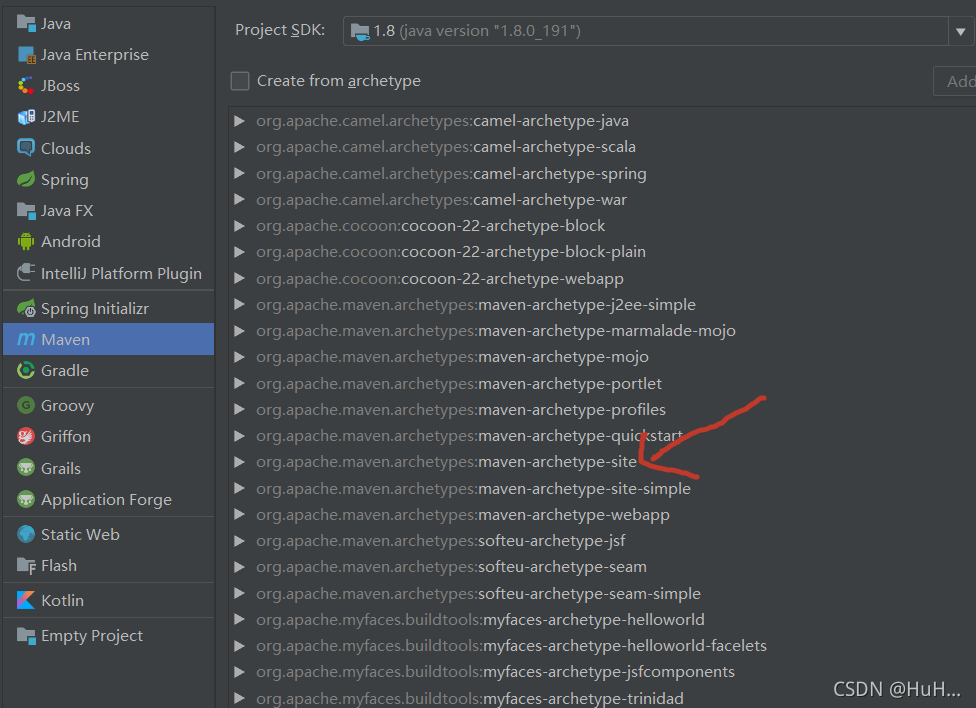Click the SDK folder icon in the Project SDK field
Viewport: 976px width, 708px height.
pyautogui.click(x=360, y=31)
